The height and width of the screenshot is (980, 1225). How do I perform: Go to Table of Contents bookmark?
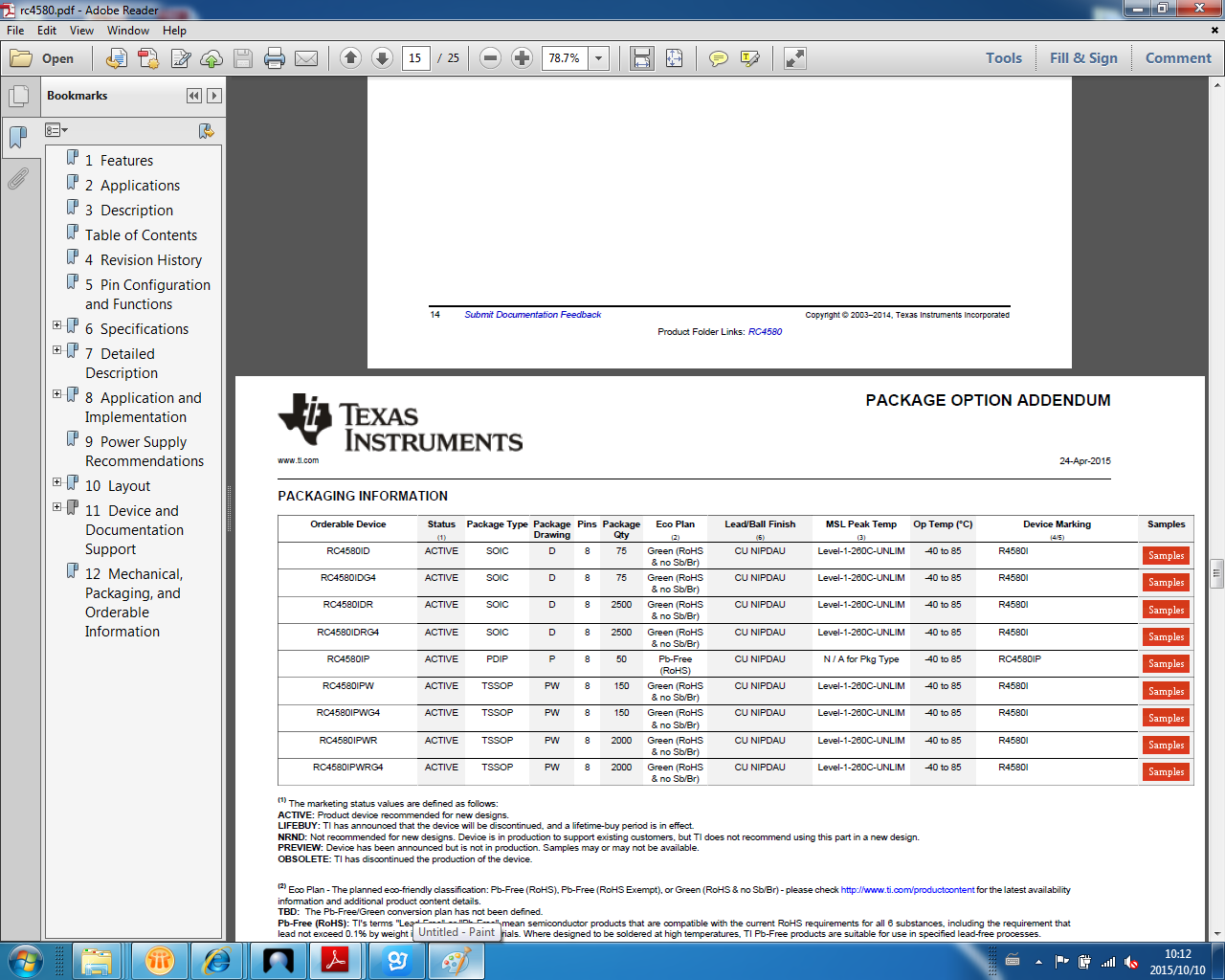coord(141,235)
